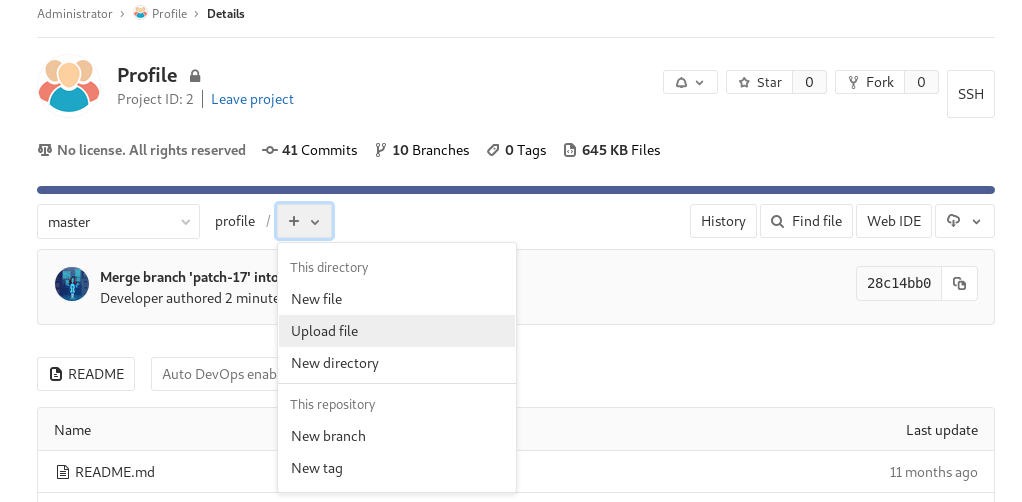This screenshot has height=502, width=1022.
Task: Click the Find file button
Action: (x=806, y=221)
